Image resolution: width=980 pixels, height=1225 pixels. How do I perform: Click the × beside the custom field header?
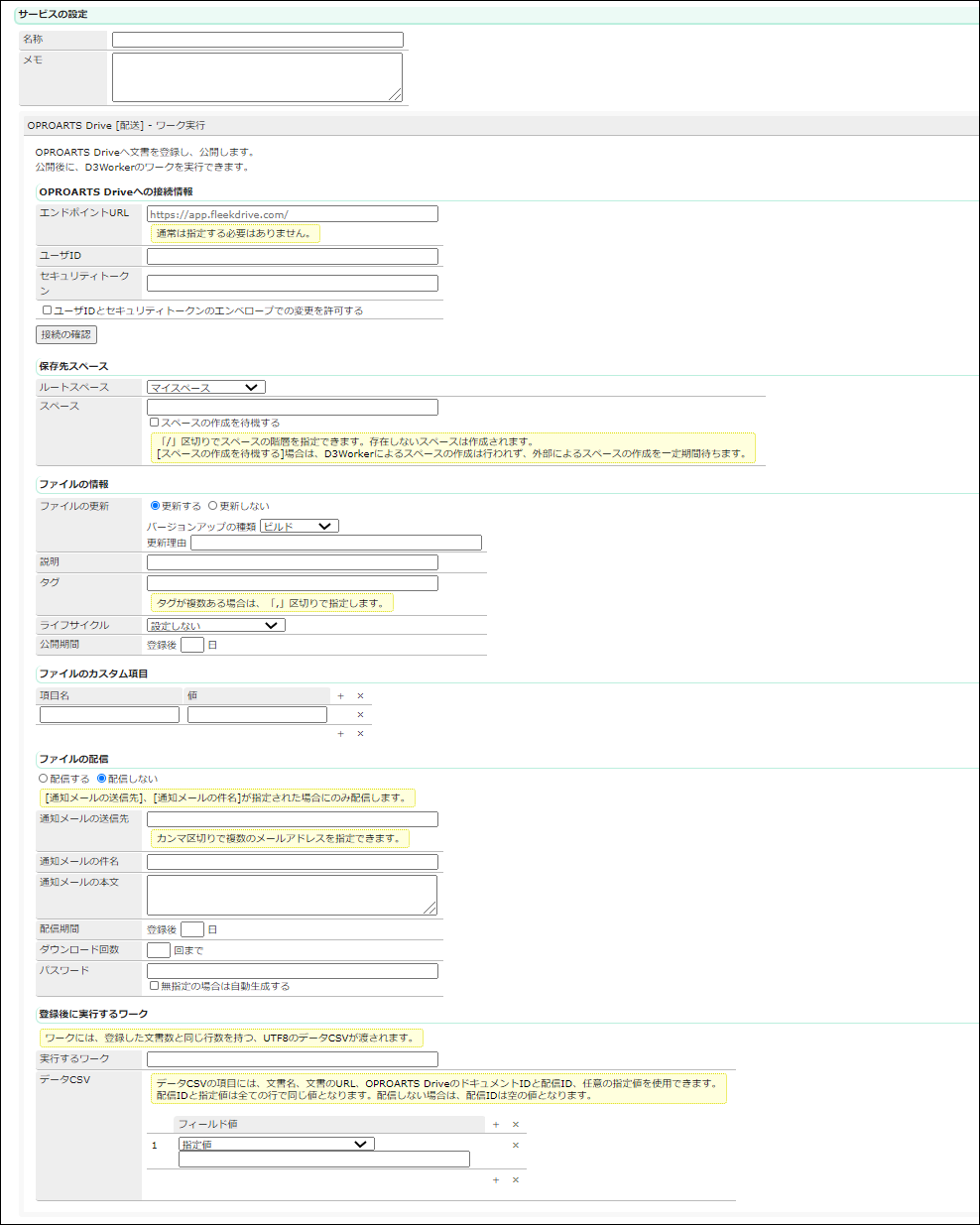click(360, 695)
